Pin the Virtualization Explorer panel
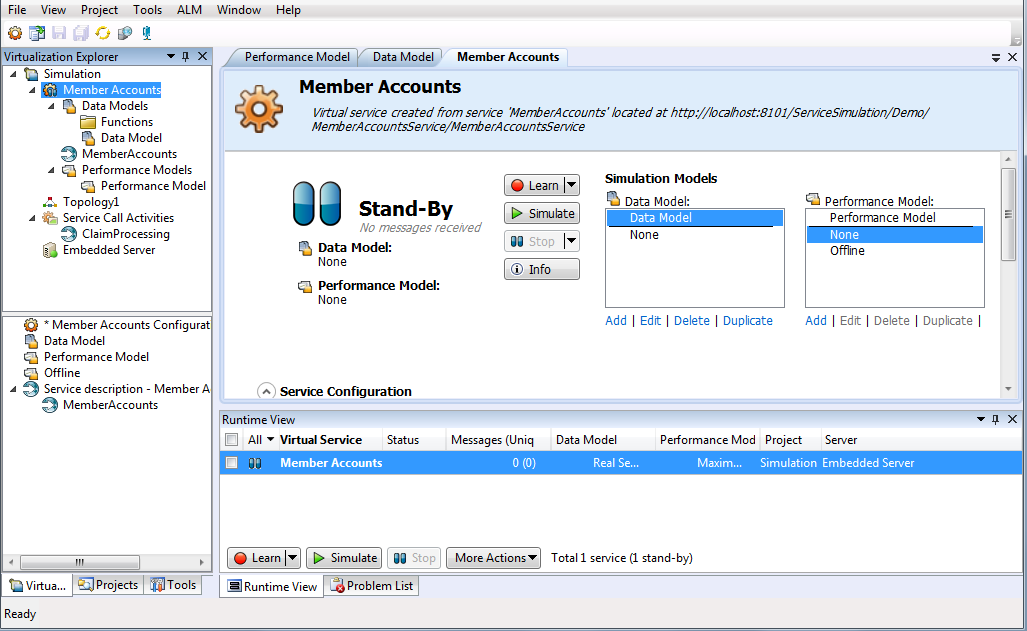This screenshot has width=1027, height=631. point(185,57)
